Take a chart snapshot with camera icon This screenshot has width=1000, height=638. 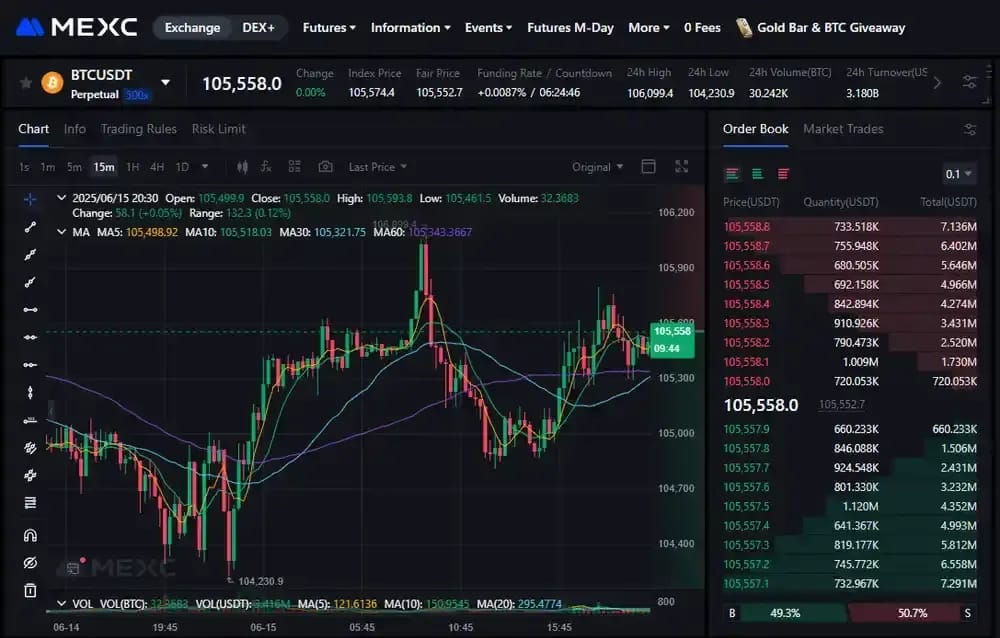325,167
